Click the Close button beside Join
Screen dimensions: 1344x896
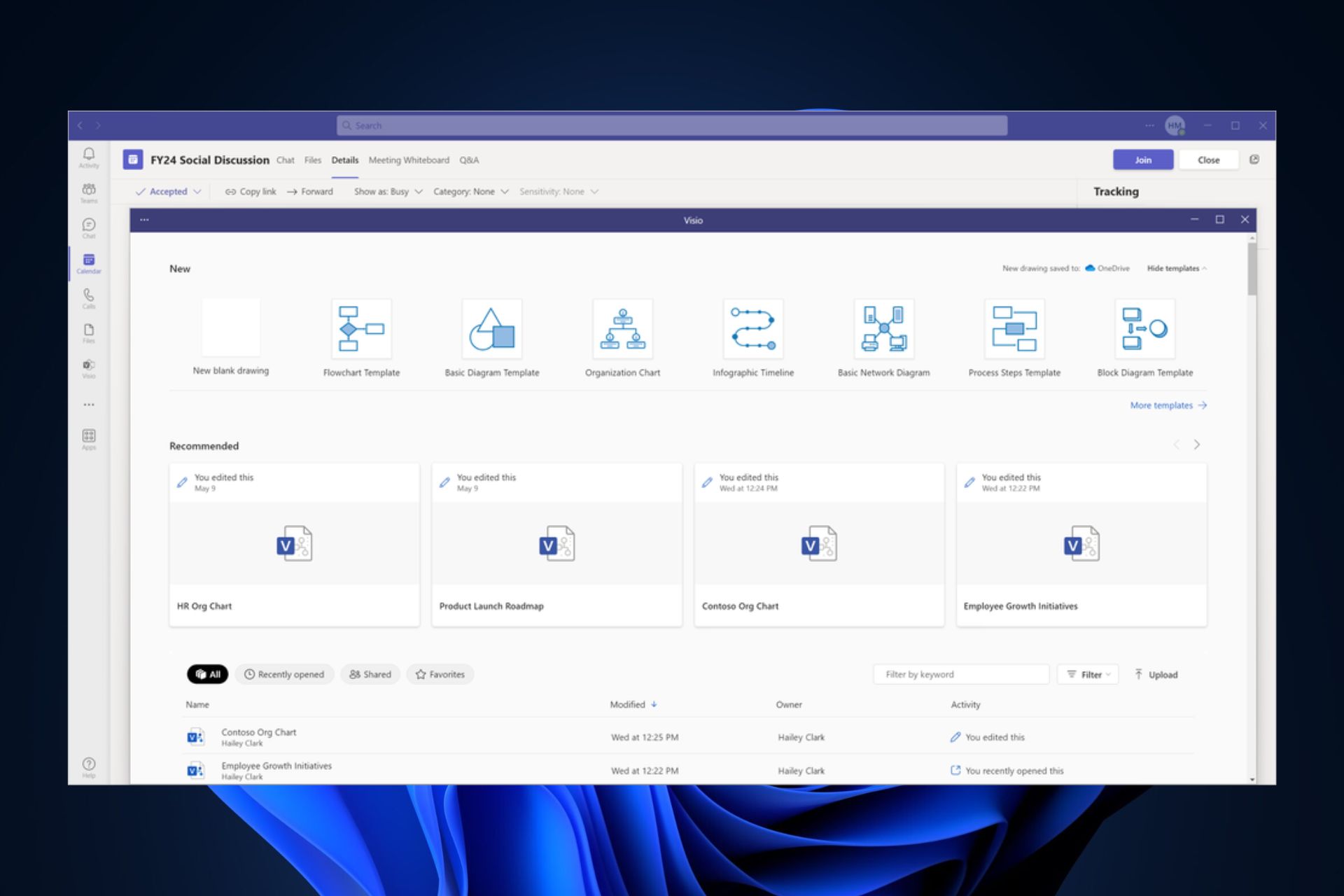point(1208,160)
